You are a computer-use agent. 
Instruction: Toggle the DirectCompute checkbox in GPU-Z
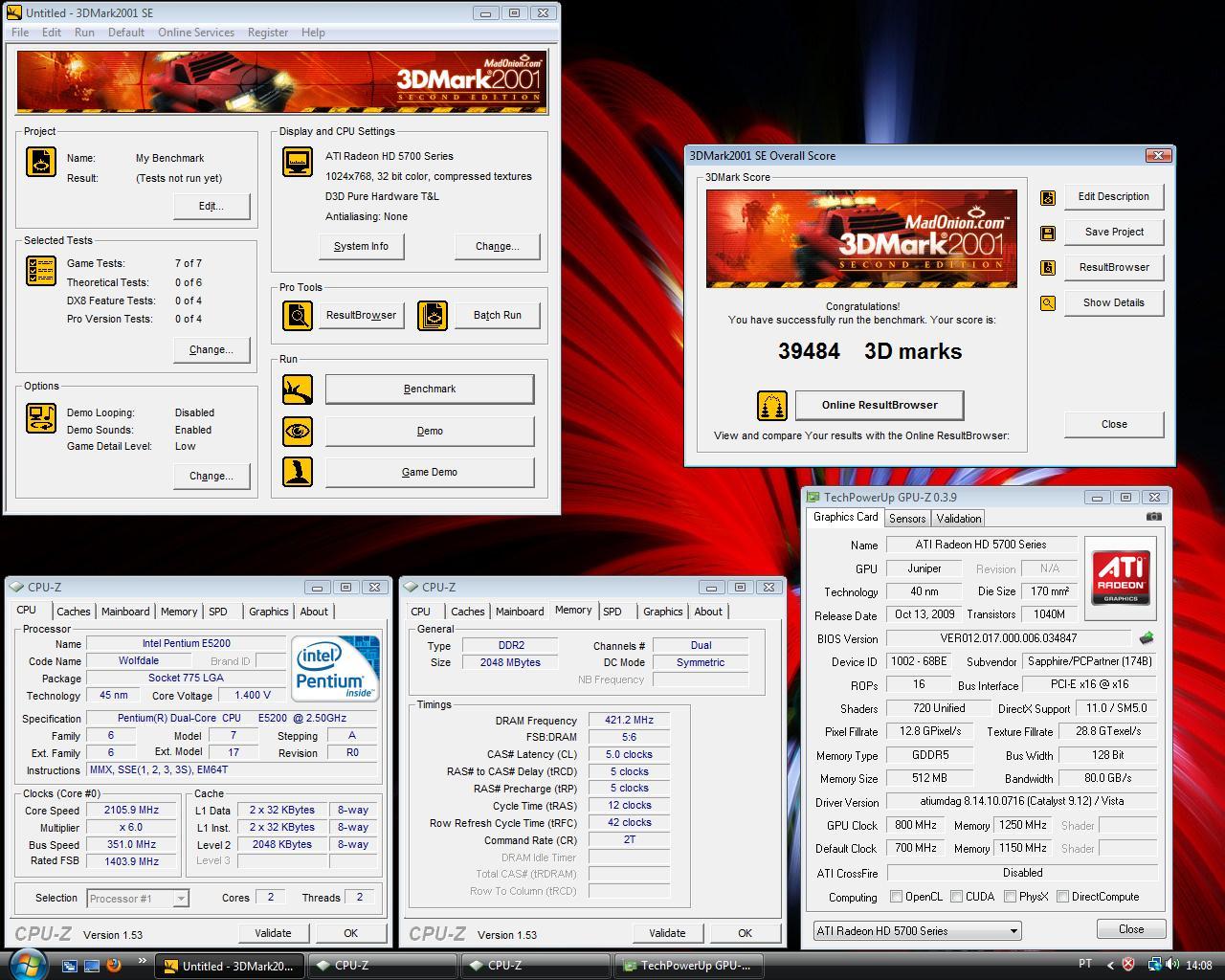pos(1062,897)
